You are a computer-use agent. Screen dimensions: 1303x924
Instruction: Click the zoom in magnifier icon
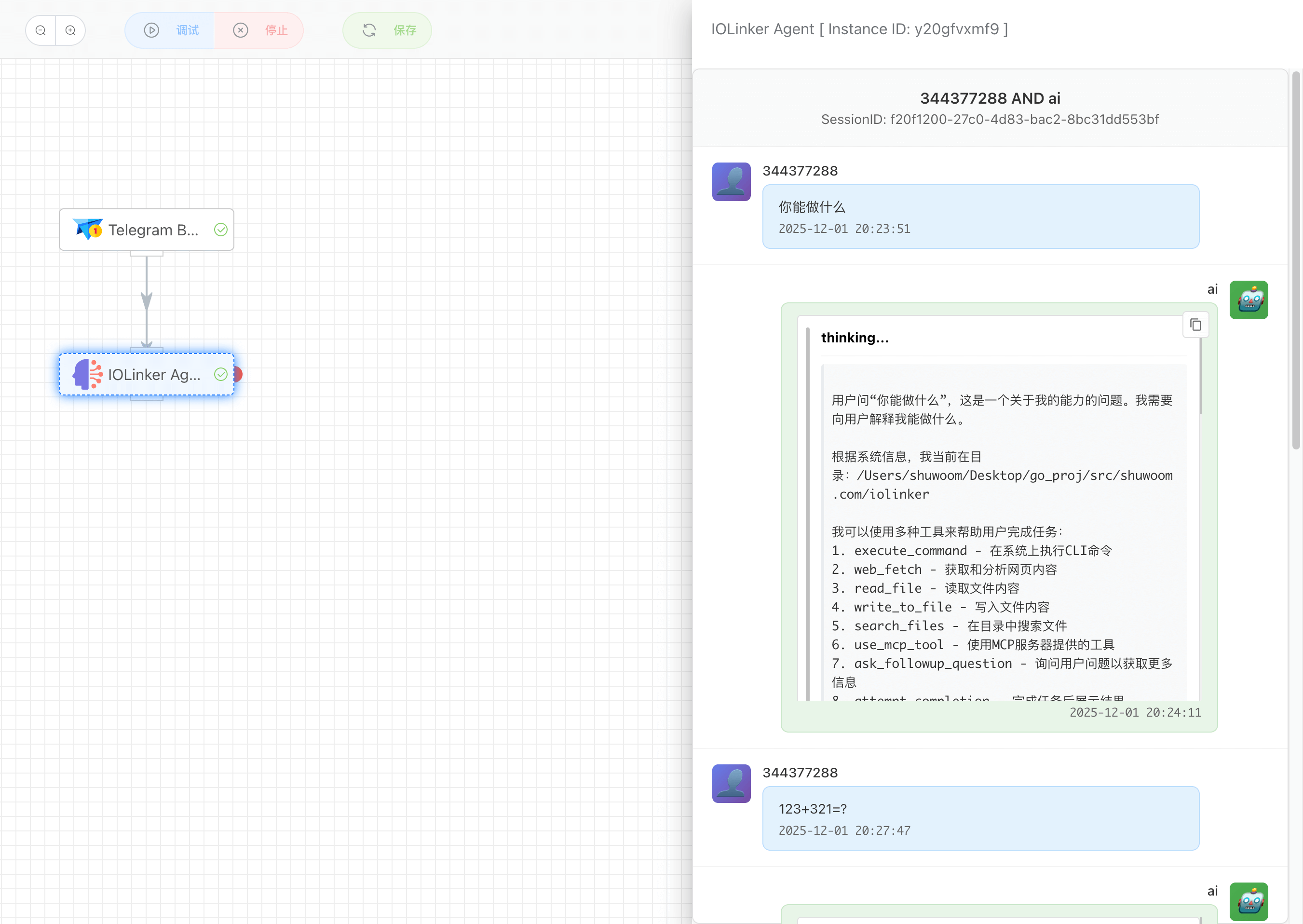[70, 30]
